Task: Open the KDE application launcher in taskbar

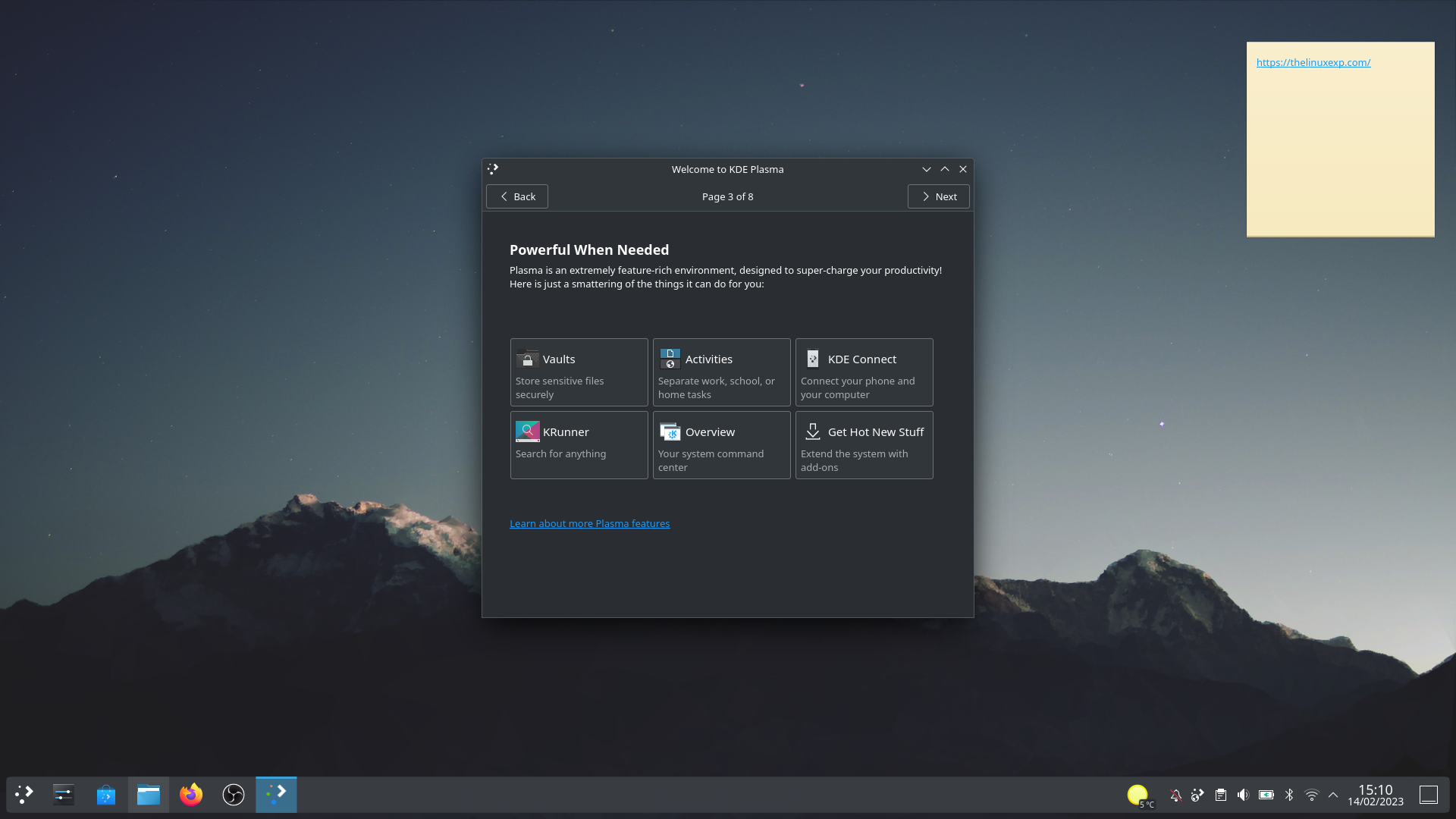Action: click(24, 795)
